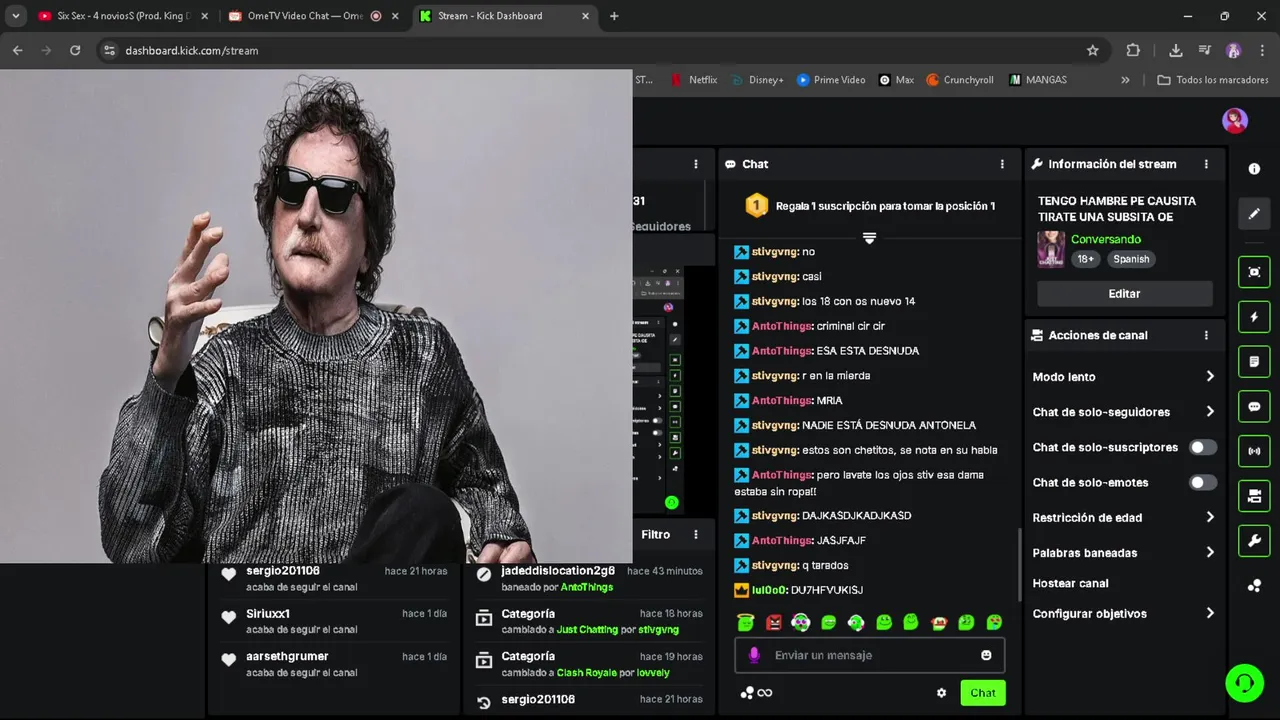Open Just Chatting category link

click(587, 630)
